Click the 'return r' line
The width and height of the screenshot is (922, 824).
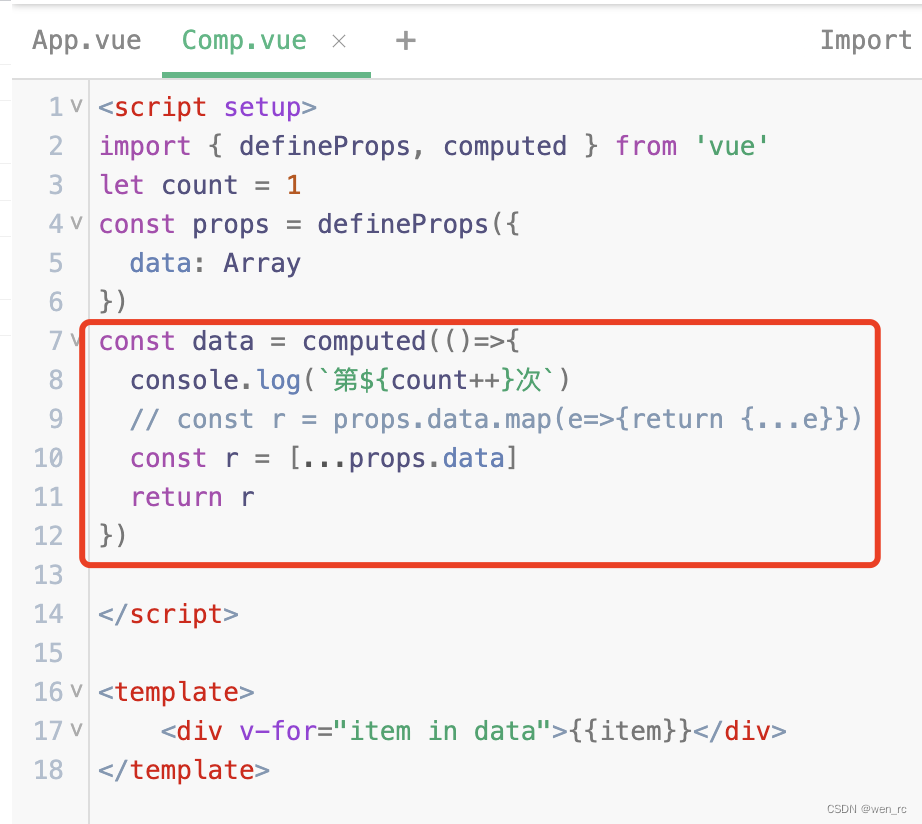tap(192, 497)
